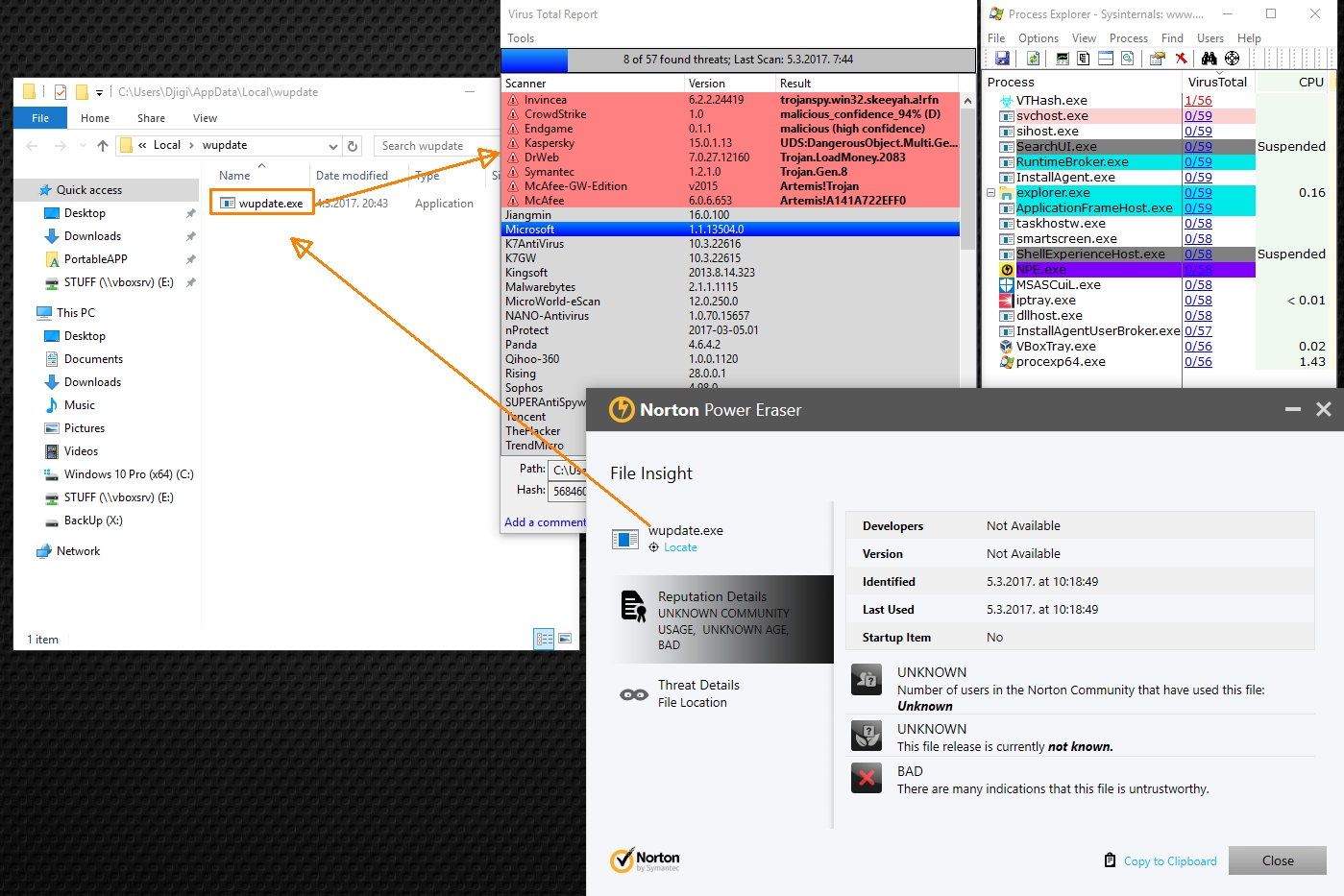Viewport: 1344px width, 896px height.
Task: Click the Save icon in Process Explorer toolbar
Action: click(x=1002, y=59)
